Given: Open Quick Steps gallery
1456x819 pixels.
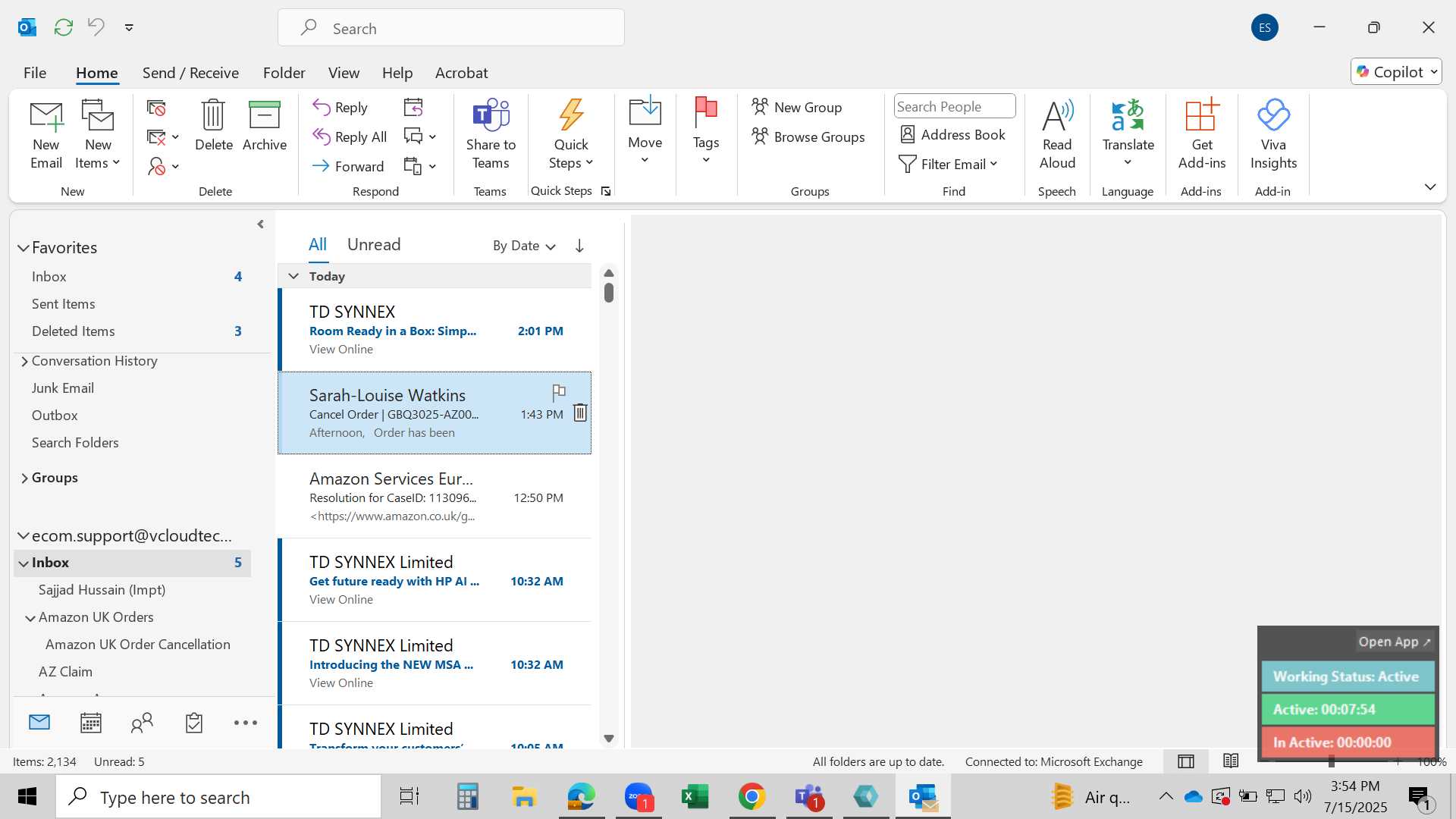Looking at the screenshot, I should click(x=571, y=135).
